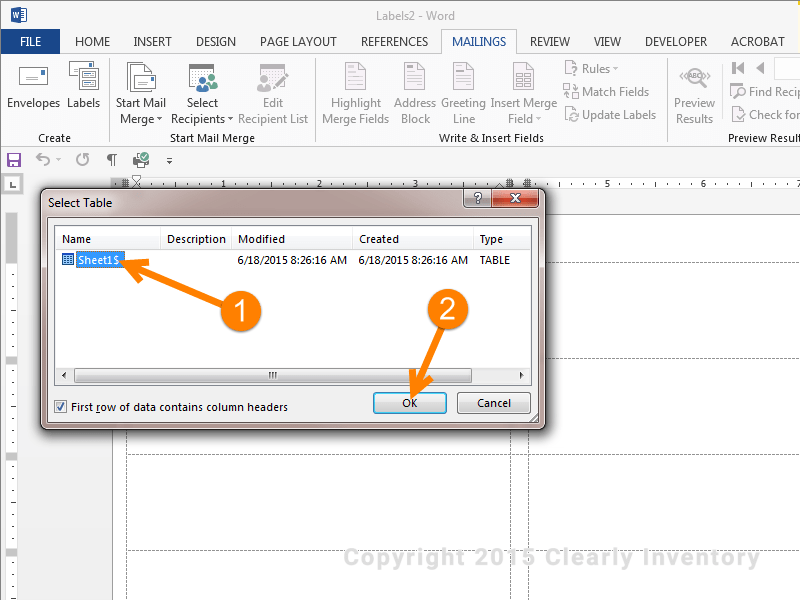
Task: Click the print check icon in quick toolbar
Action: (141, 160)
